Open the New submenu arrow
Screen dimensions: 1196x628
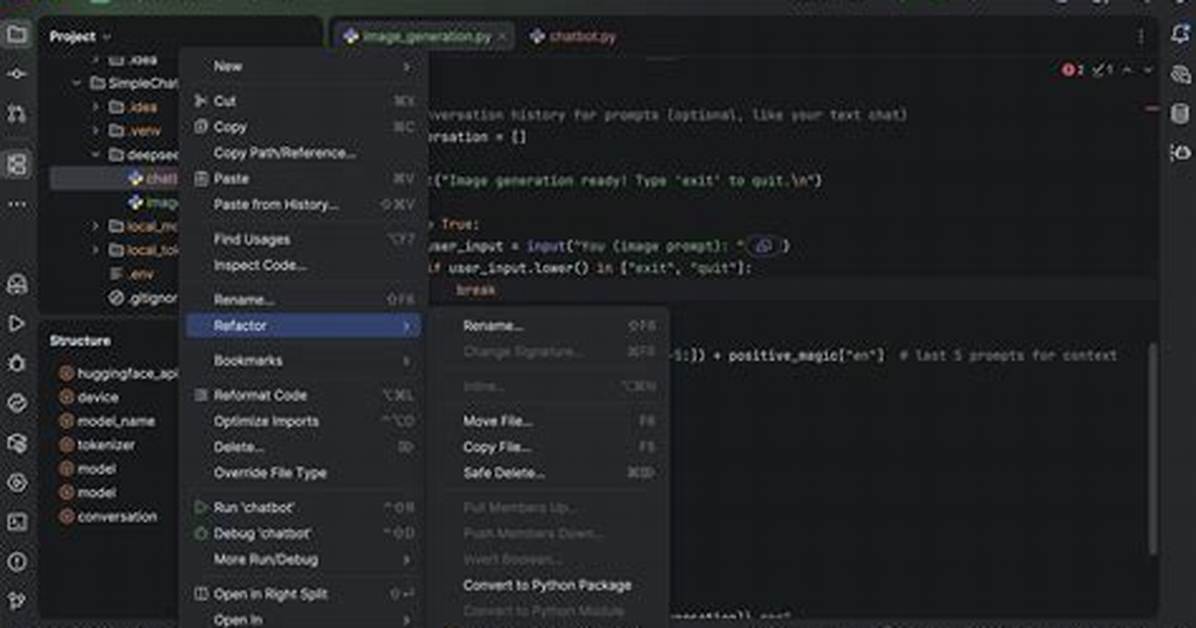coord(407,67)
